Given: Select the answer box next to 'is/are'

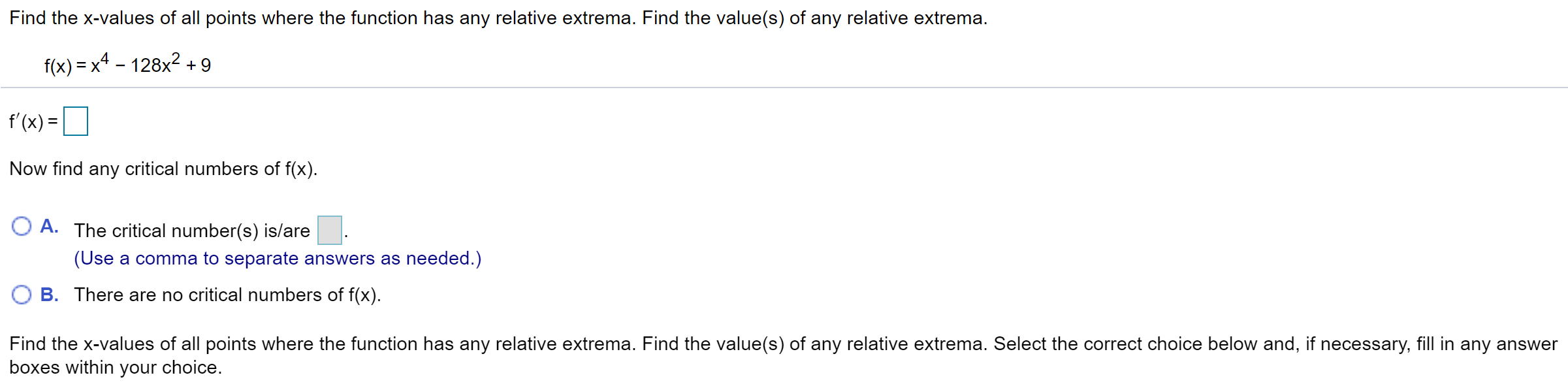Looking at the screenshot, I should pyautogui.click(x=328, y=230).
